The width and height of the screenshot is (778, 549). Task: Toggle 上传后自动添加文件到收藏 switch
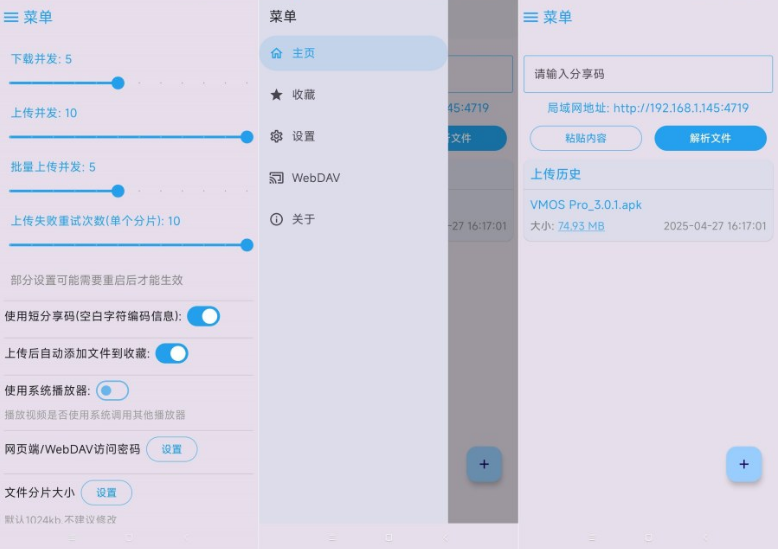click(172, 353)
